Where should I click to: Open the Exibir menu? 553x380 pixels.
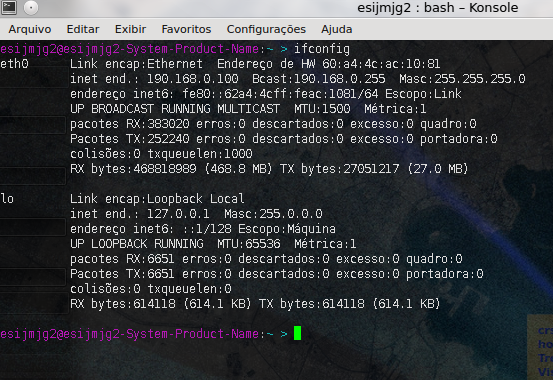pyautogui.click(x=130, y=29)
